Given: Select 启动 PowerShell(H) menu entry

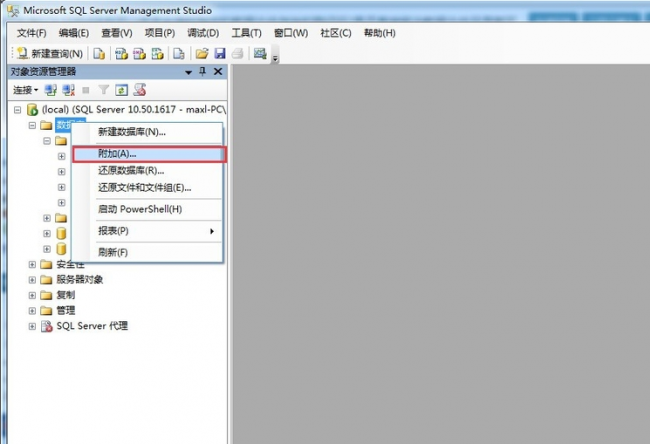Looking at the screenshot, I should point(148,209).
